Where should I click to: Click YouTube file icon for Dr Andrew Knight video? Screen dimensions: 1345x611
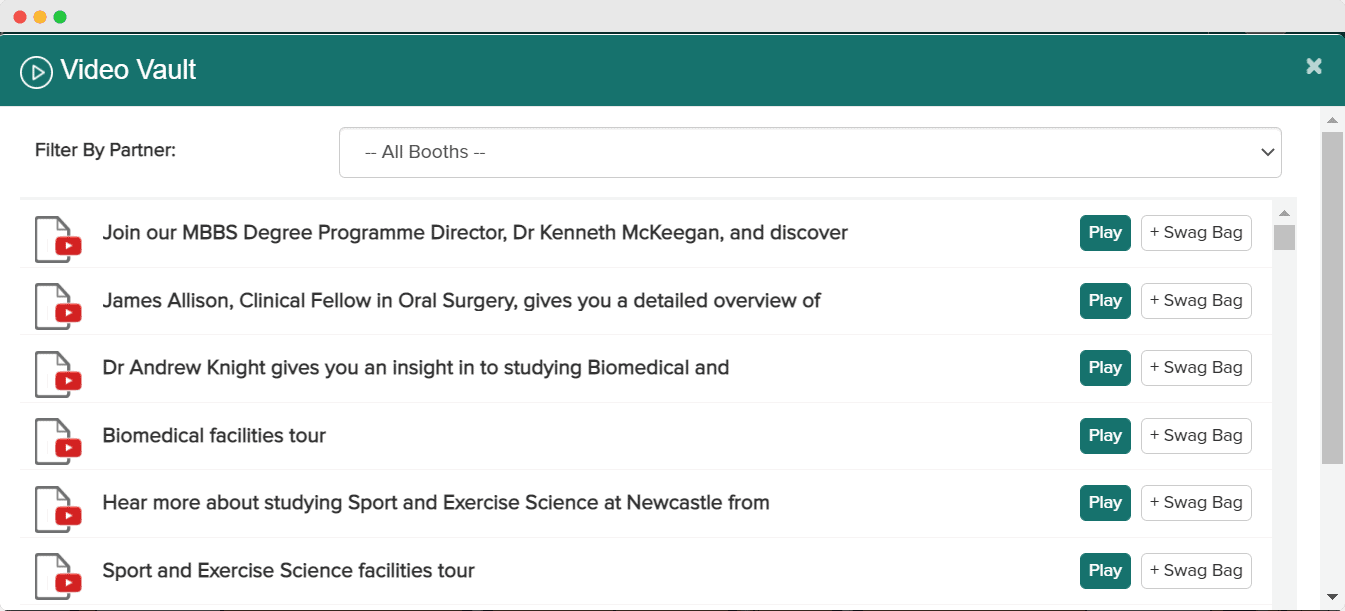pos(58,374)
